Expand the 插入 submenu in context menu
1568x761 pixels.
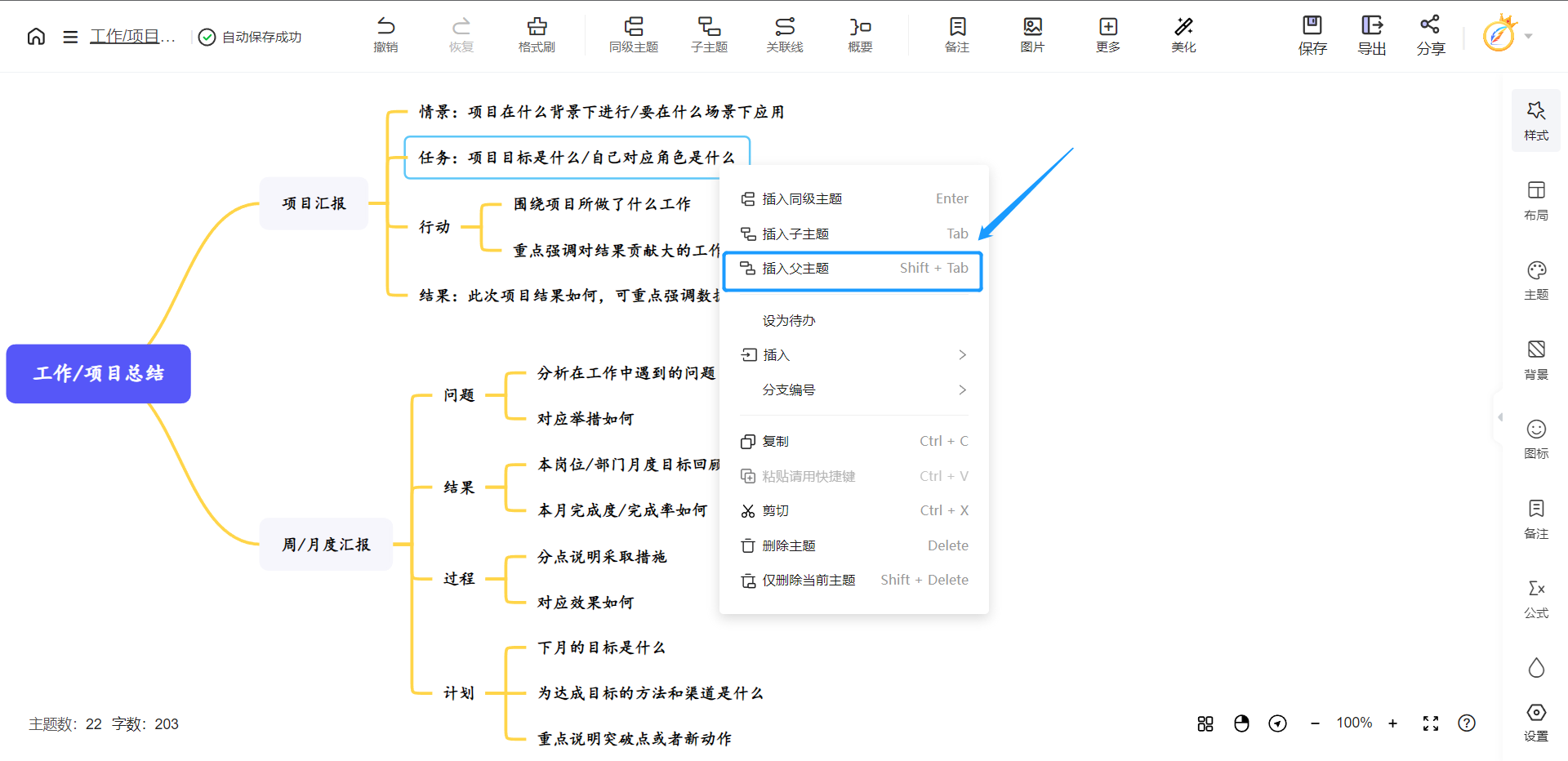tap(853, 354)
